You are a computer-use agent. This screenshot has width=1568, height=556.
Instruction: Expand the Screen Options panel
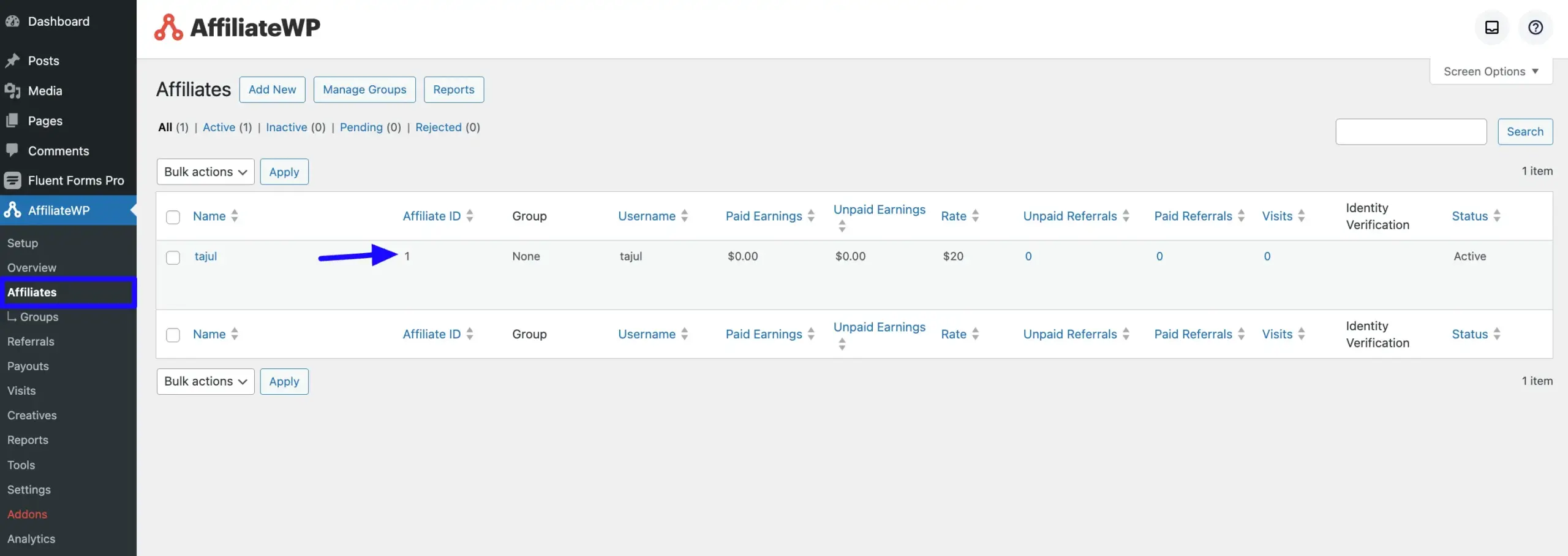point(1490,72)
